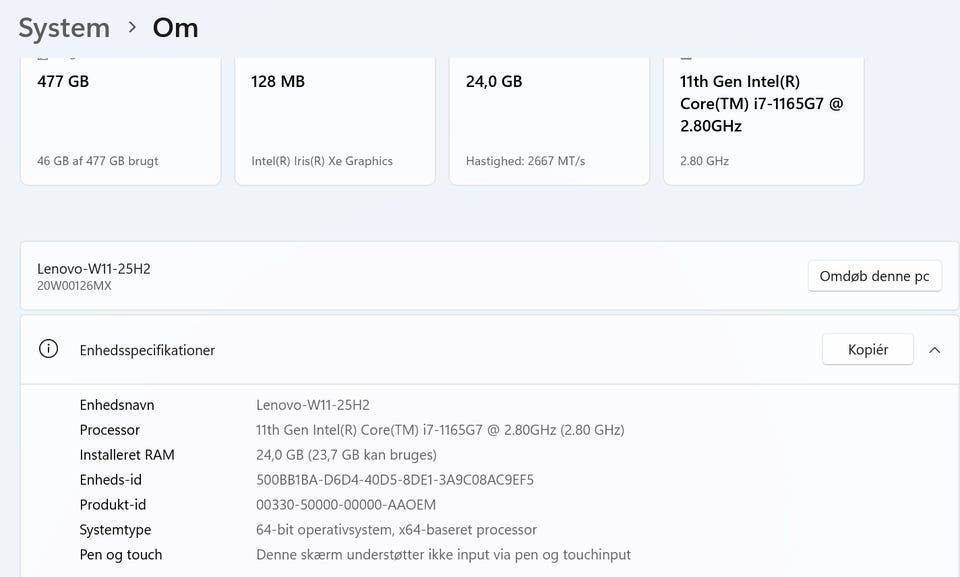Select the Enhedsspecifikationer header row

490,350
